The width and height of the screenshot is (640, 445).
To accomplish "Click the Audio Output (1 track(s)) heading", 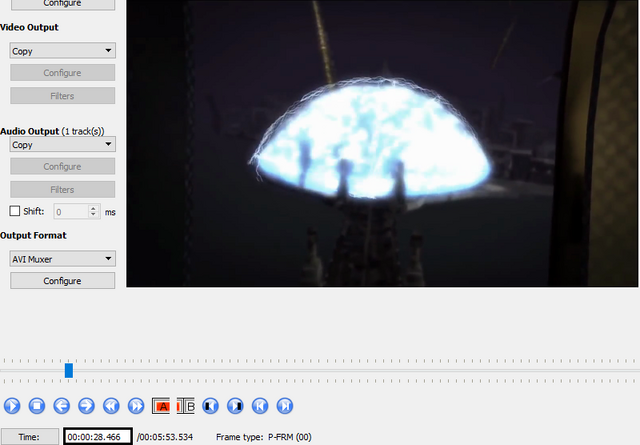I will click(x=52, y=131).
